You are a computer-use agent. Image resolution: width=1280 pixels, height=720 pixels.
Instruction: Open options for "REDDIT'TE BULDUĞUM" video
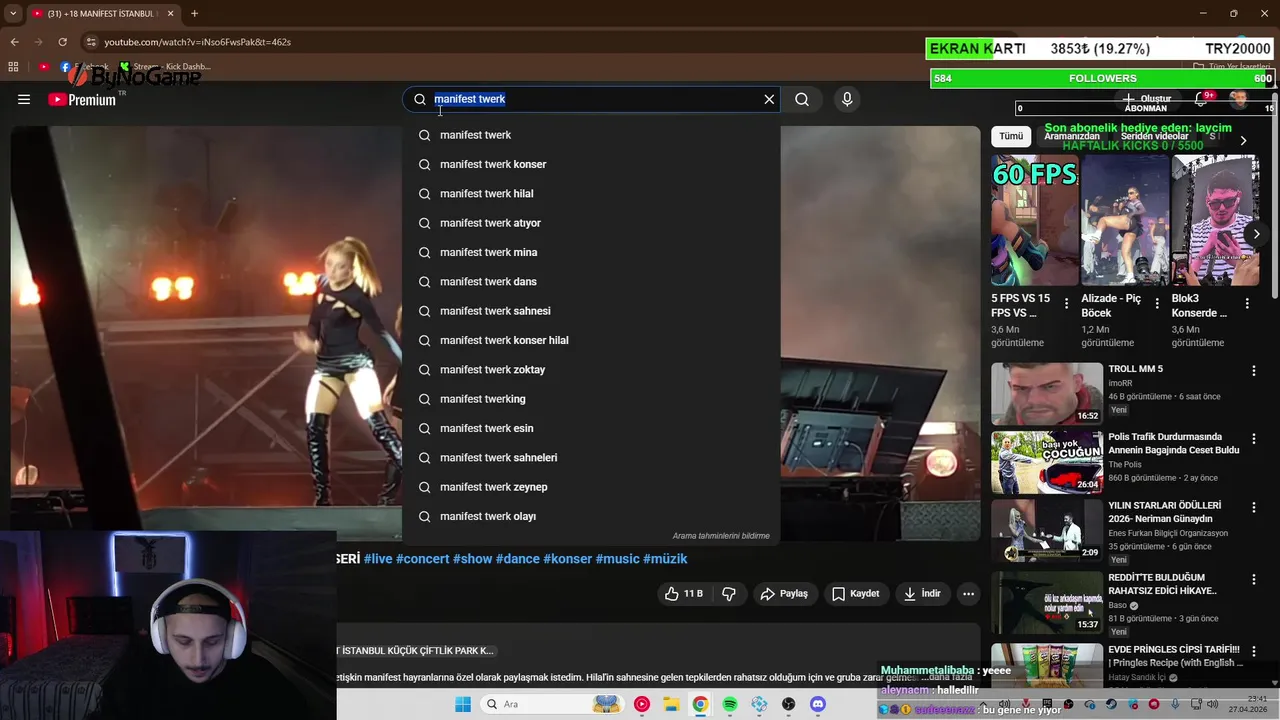1253,580
